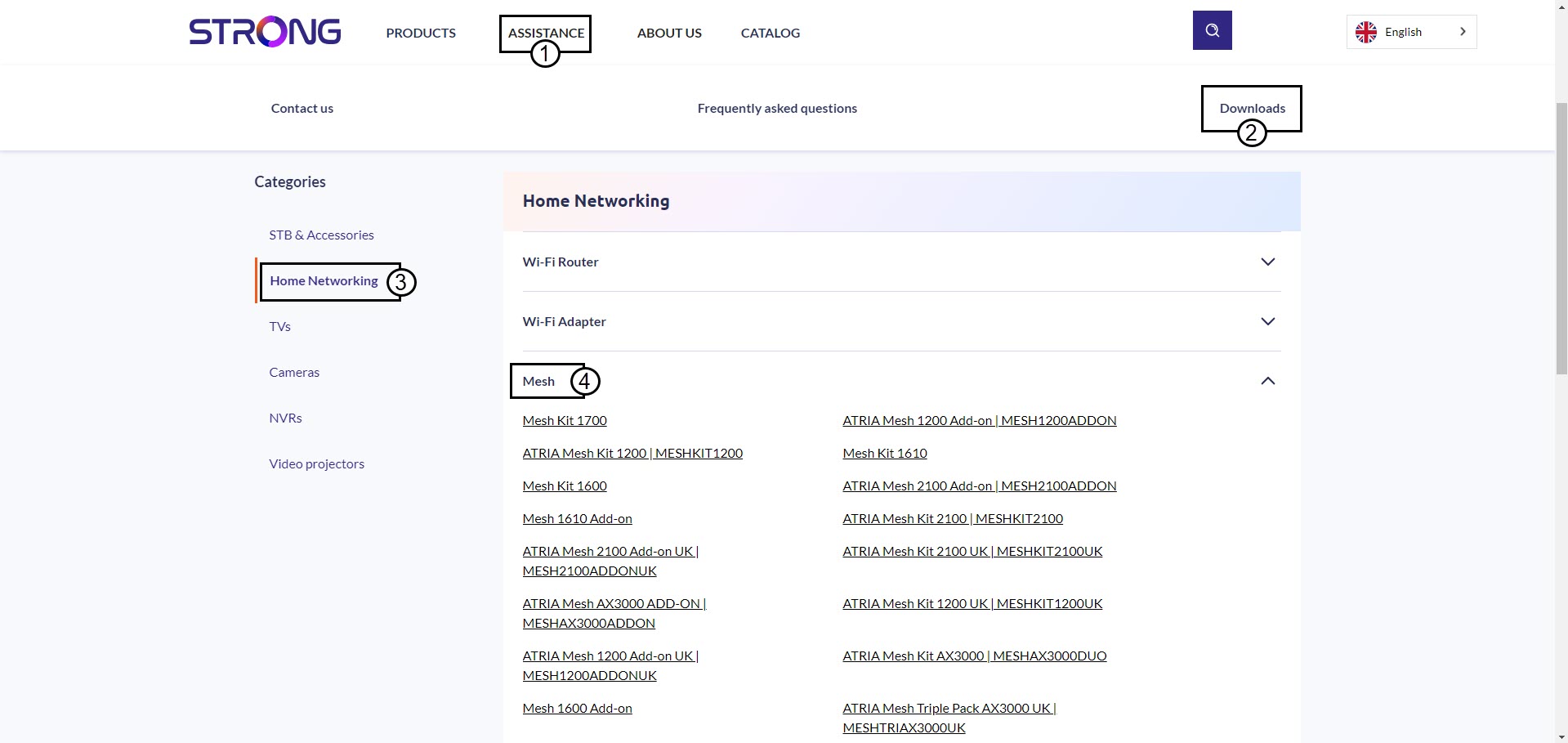Click the Wi-Fi Router heading
1568x743 pixels.
[561, 262]
